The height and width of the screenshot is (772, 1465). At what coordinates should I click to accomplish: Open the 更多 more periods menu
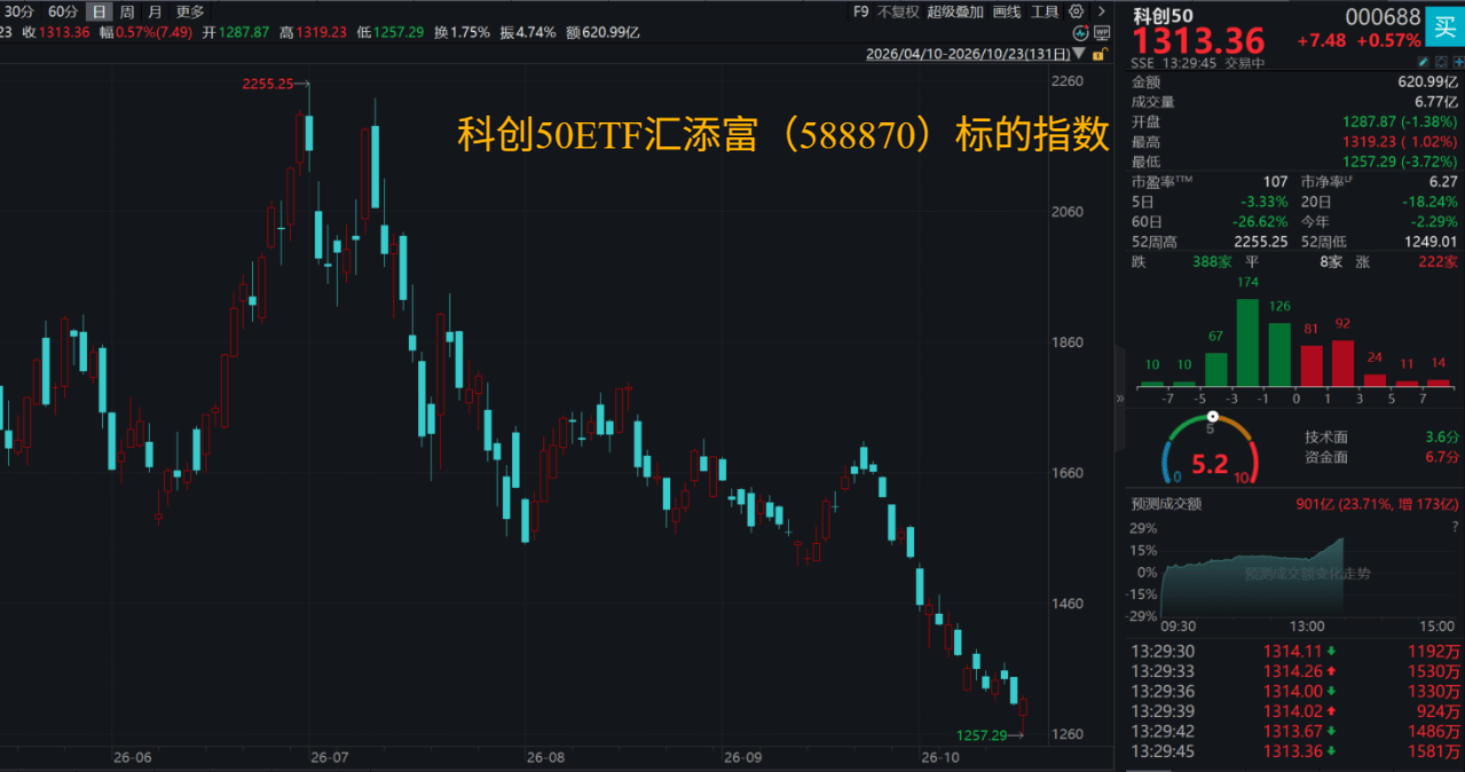click(190, 12)
